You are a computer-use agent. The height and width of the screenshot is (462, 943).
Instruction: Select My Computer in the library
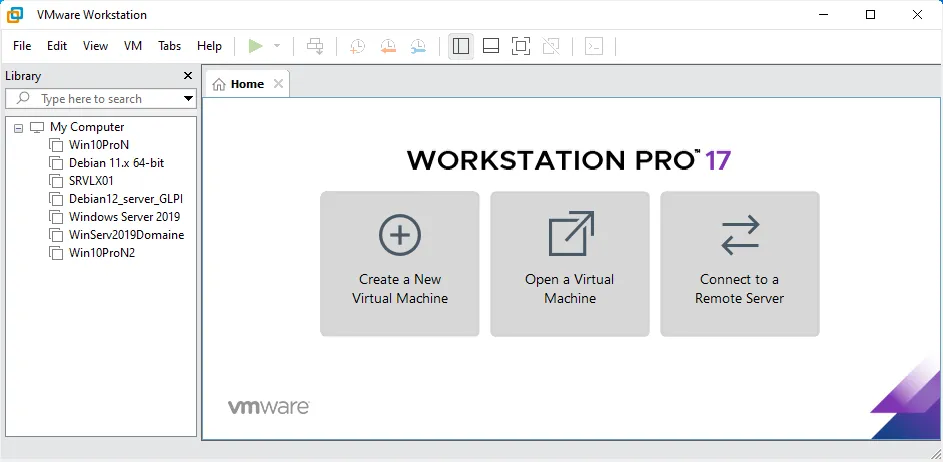87,127
